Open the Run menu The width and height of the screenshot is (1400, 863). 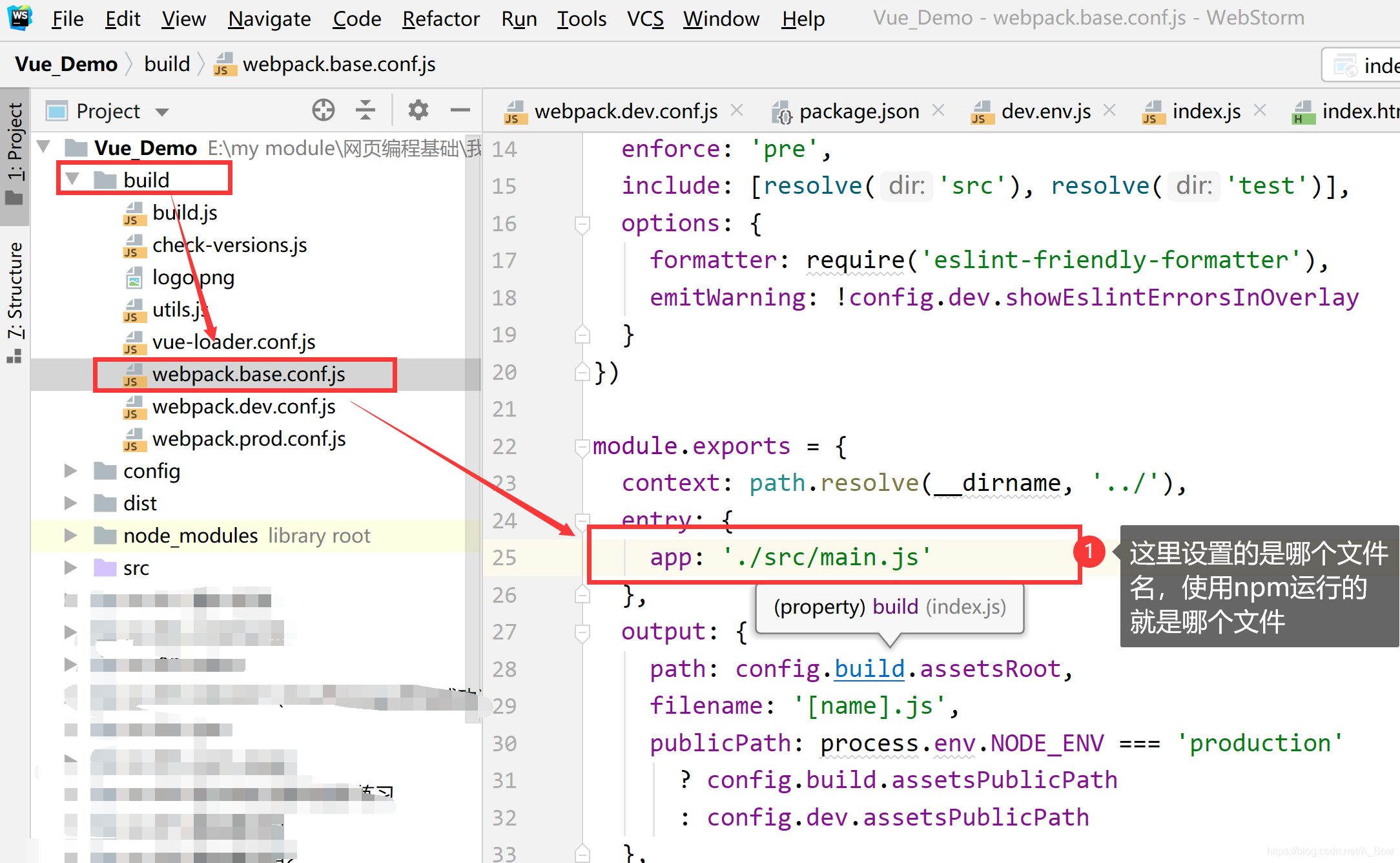519,19
